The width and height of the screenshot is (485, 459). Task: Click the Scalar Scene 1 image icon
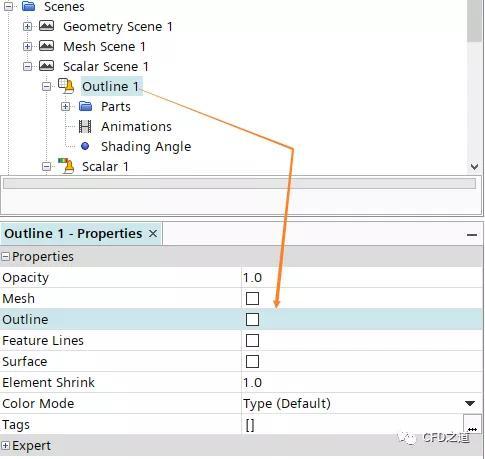(46, 66)
